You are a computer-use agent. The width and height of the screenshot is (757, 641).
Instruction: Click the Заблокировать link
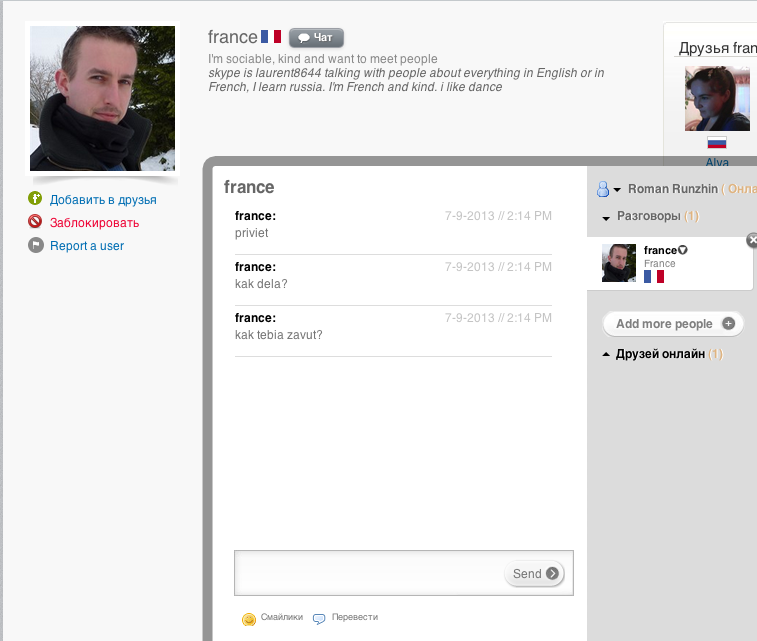click(95, 223)
